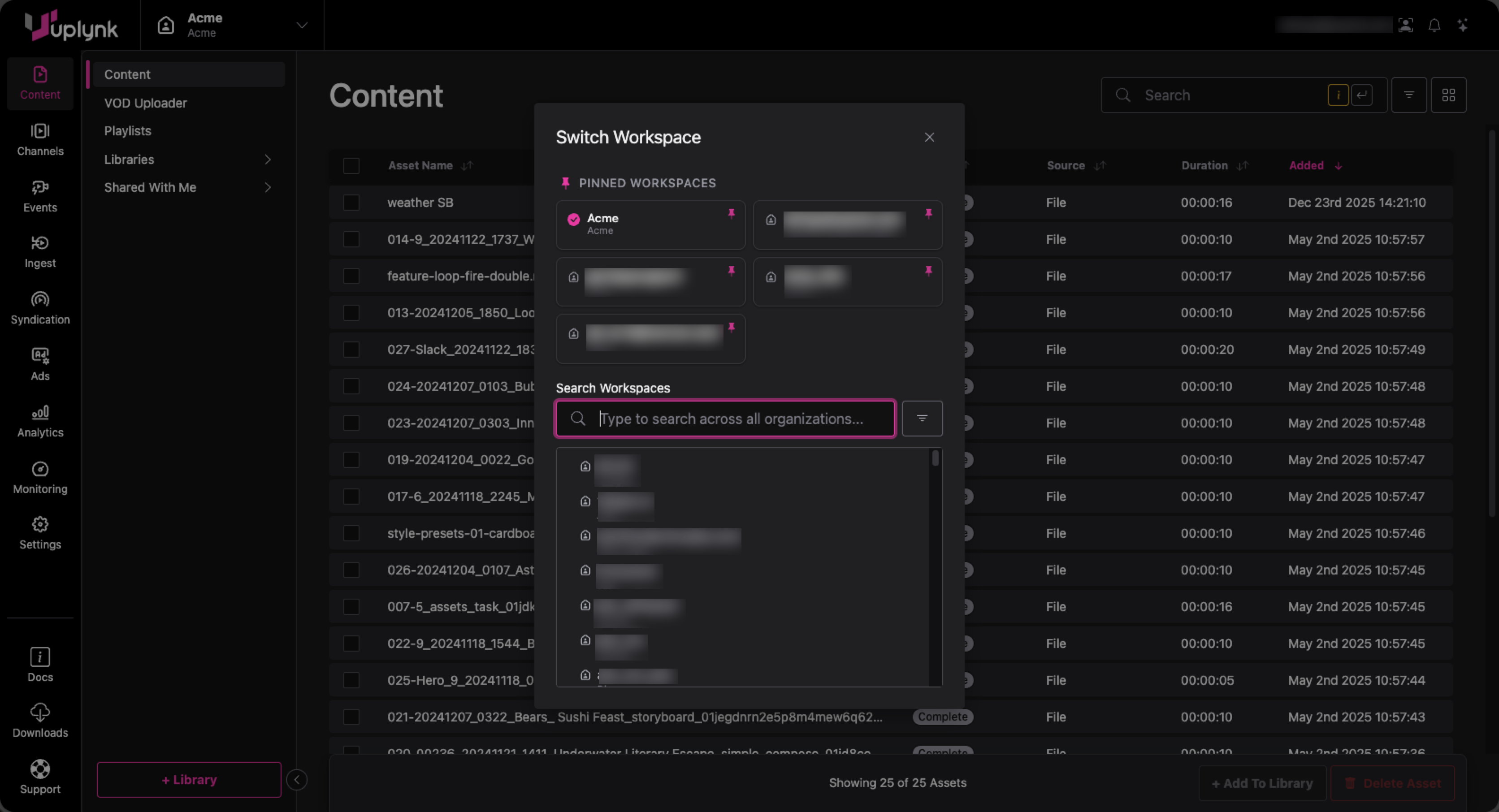Open the Acme workspace dropdown

(301, 25)
